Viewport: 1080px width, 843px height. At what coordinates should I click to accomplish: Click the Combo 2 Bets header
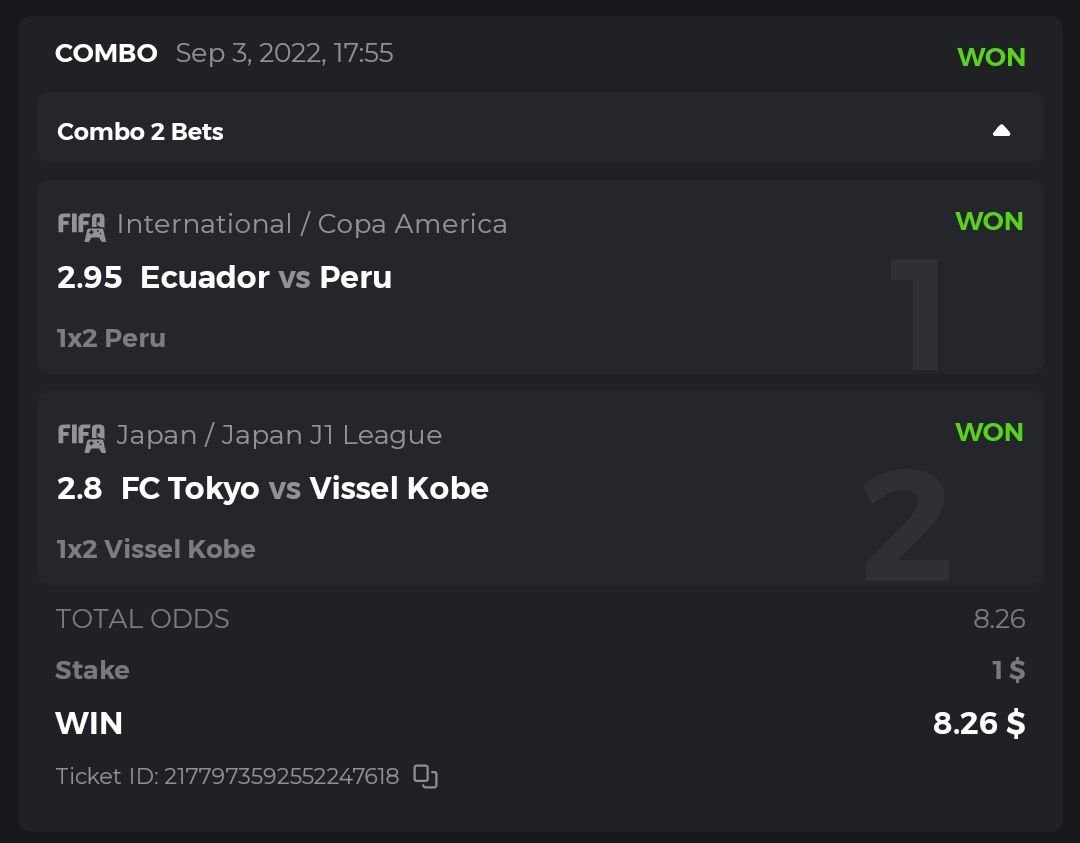tap(140, 132)
